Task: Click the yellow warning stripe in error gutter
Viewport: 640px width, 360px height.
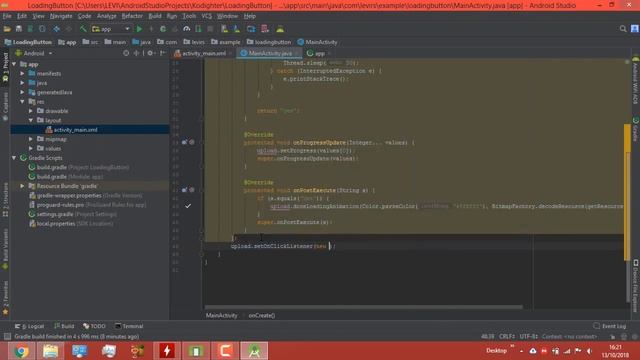Action: [627, 192]
